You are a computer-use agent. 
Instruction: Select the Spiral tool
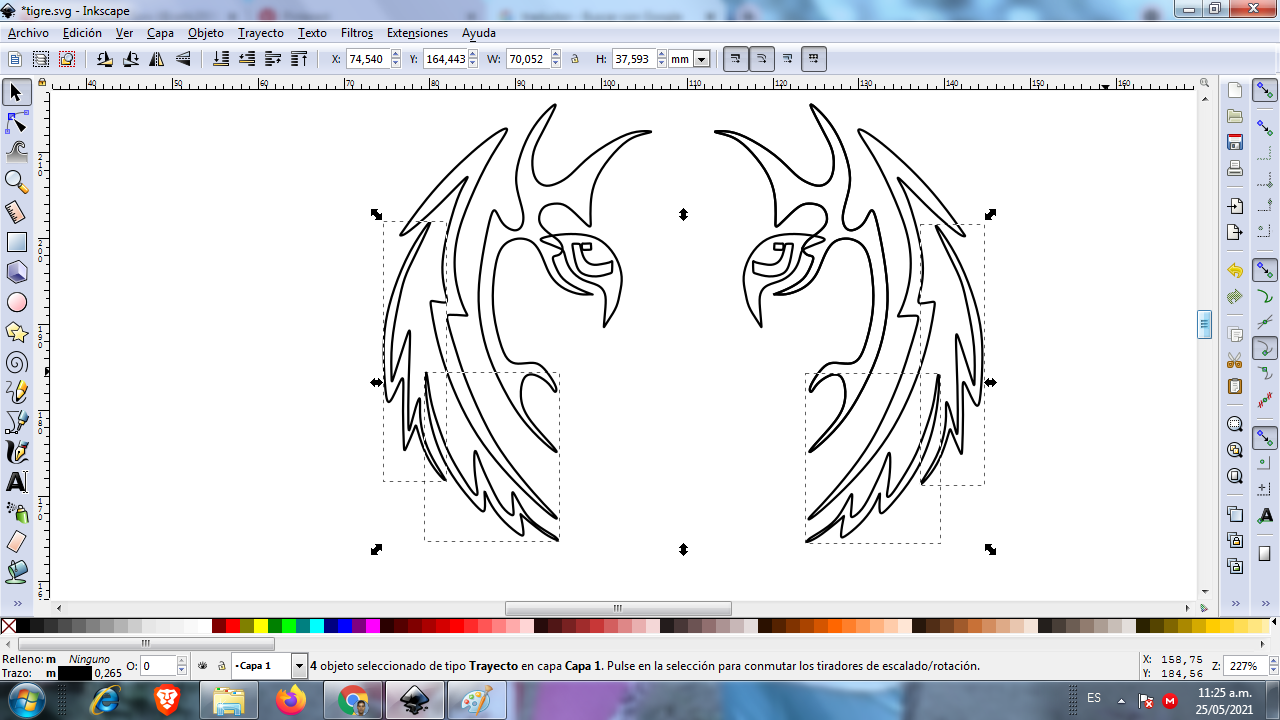click(16, 362)
